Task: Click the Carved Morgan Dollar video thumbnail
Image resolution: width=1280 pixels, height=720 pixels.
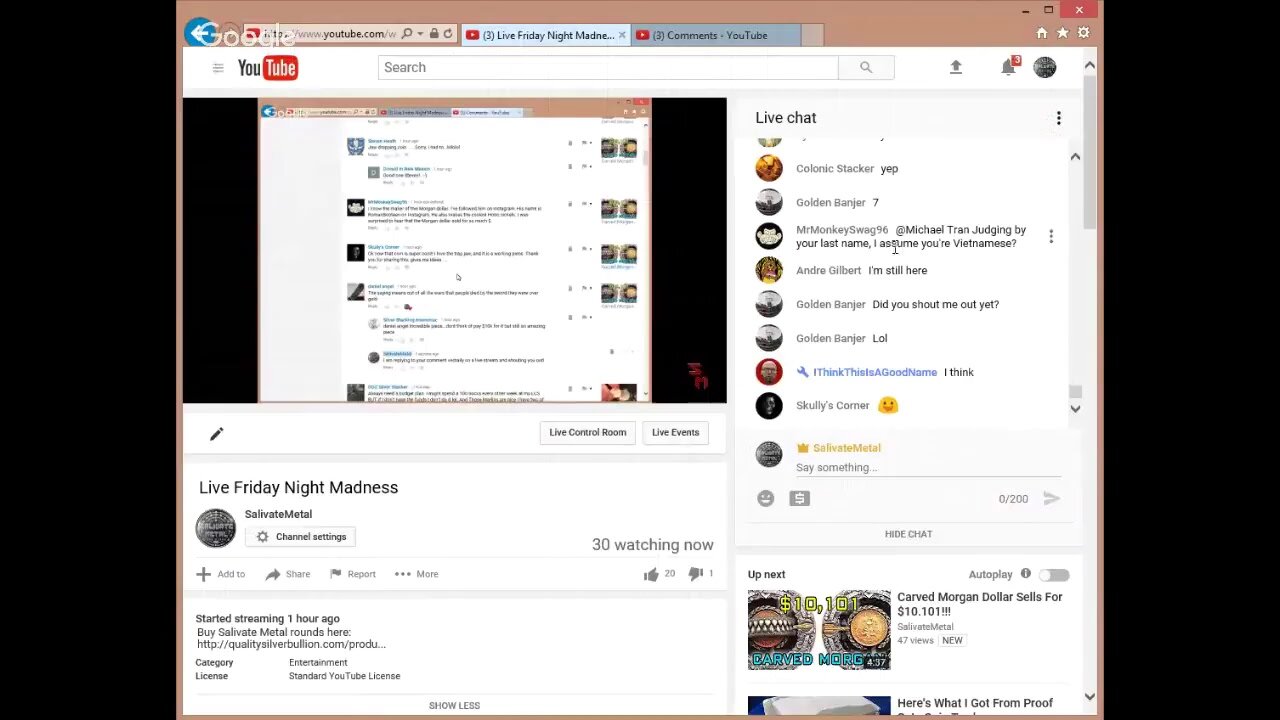Action: [819, 630]
